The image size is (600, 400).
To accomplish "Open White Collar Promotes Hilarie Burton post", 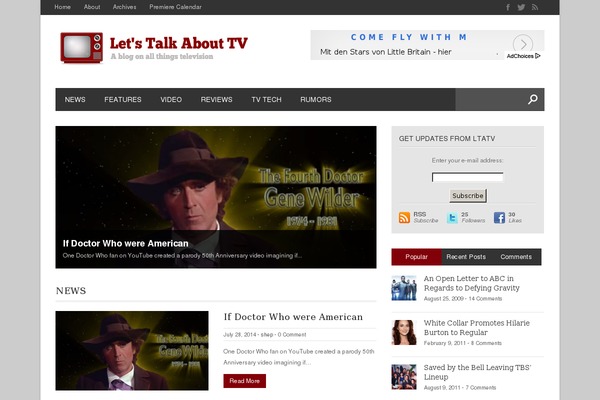I will pos(476,328).
